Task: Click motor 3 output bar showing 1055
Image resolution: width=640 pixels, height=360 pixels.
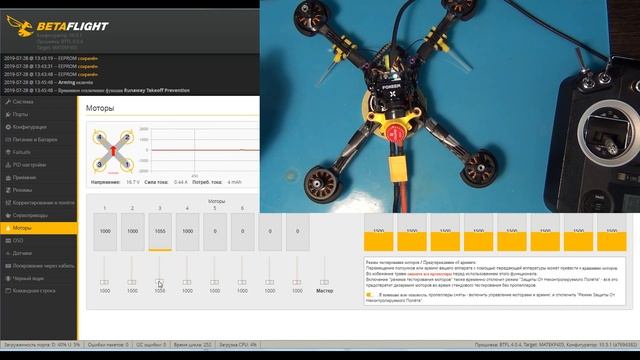Action: click(x=160, y=231)
